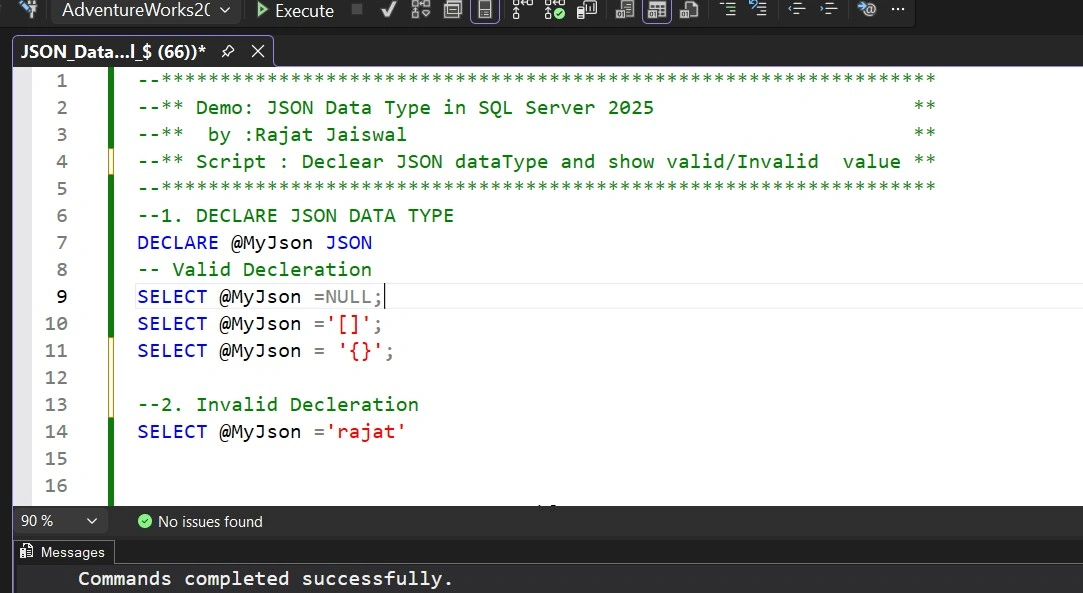The height and width of the screenshot is (593, 1083).
Task: Click the "--1. DECLARE JSON DATA TYPE" comment
Action: coord(296,216)
